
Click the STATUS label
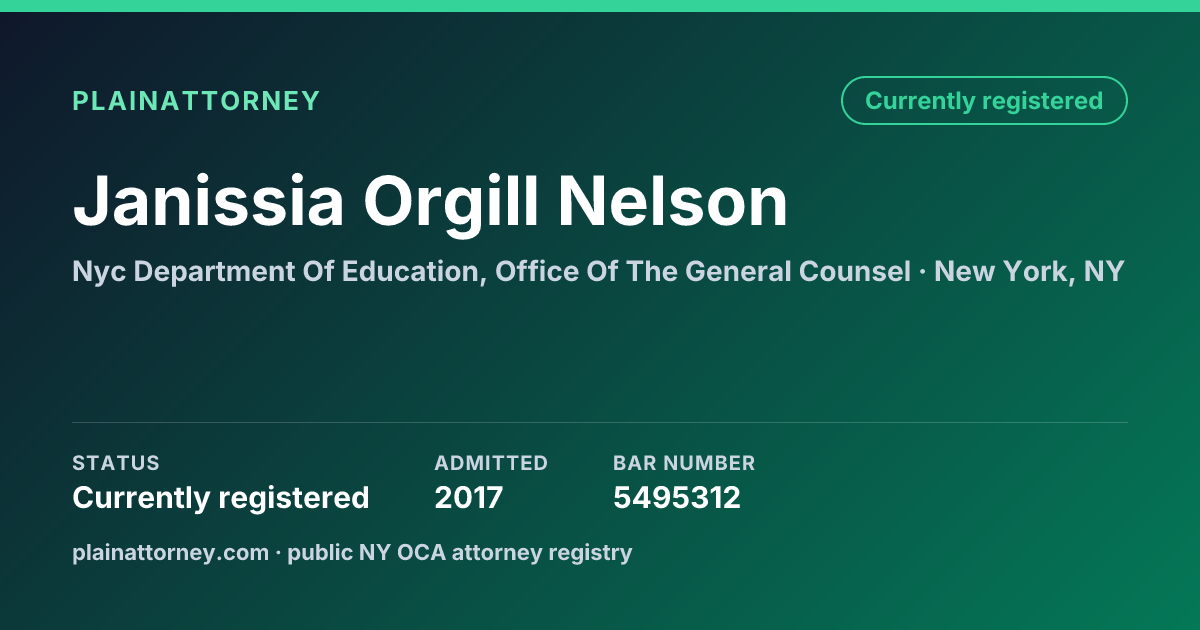coord(116,463)
